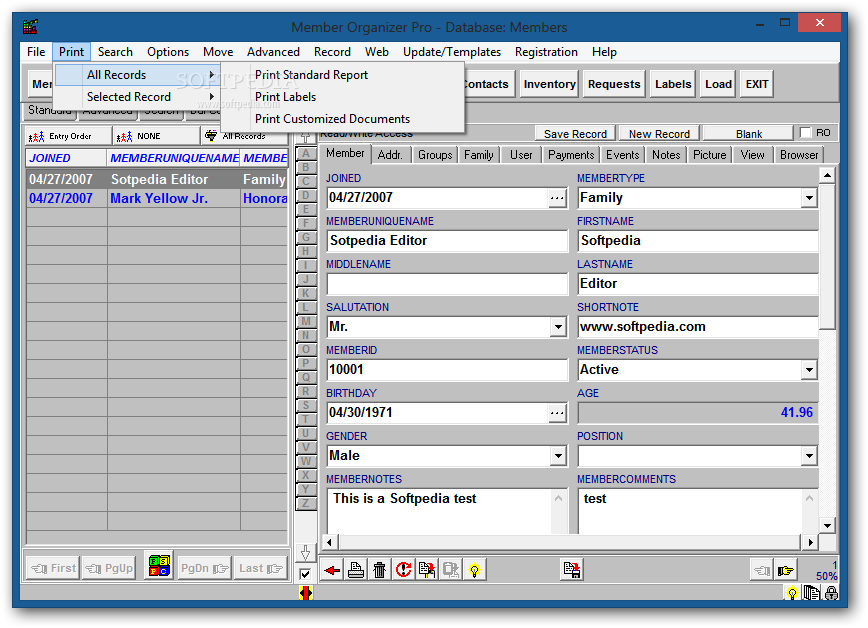This screenshot has width=868, height=628.
Task: Select the Mark Yellow Jr. row
Action: tap(158, 198)
